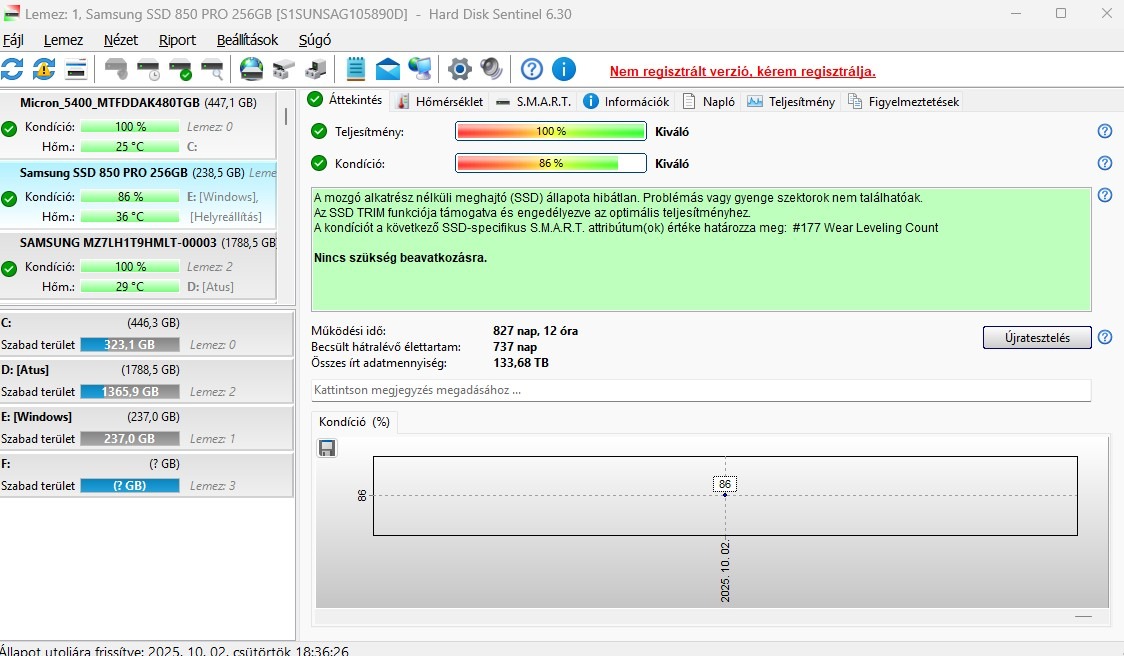
Task: Click the globe over disk toolbar icon
Action: click(251, 69)
